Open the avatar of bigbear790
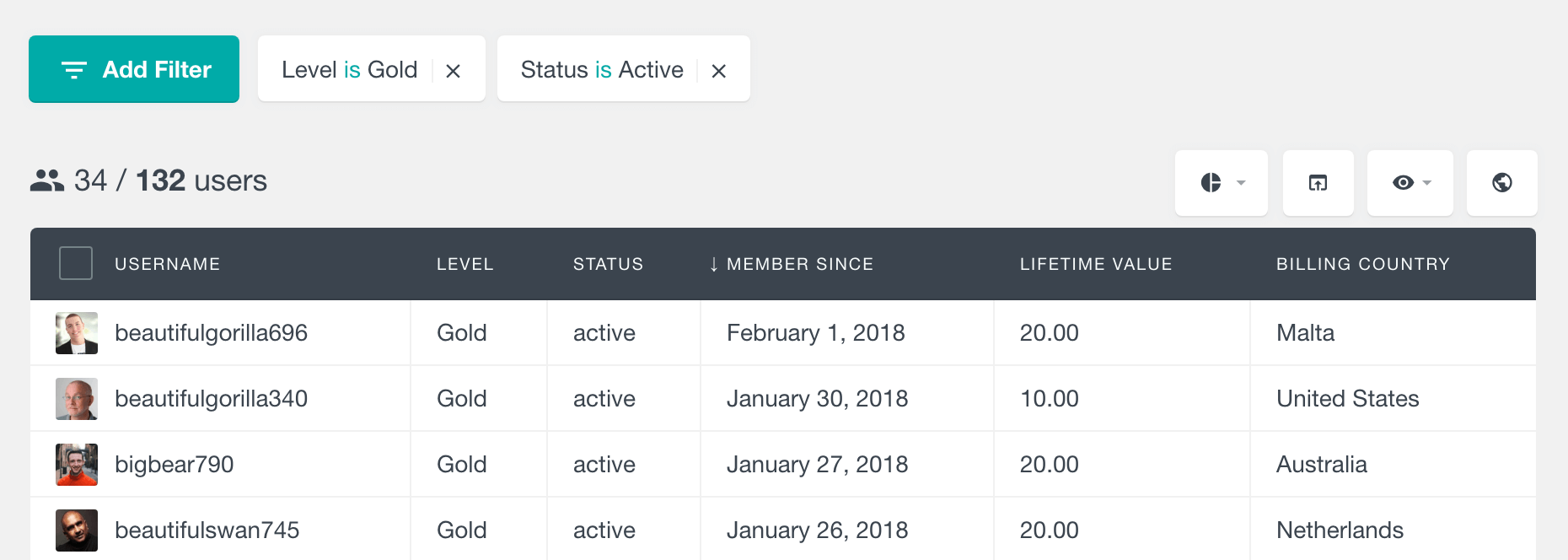Viewport: 1568px width, 560px height. (77, 465)
